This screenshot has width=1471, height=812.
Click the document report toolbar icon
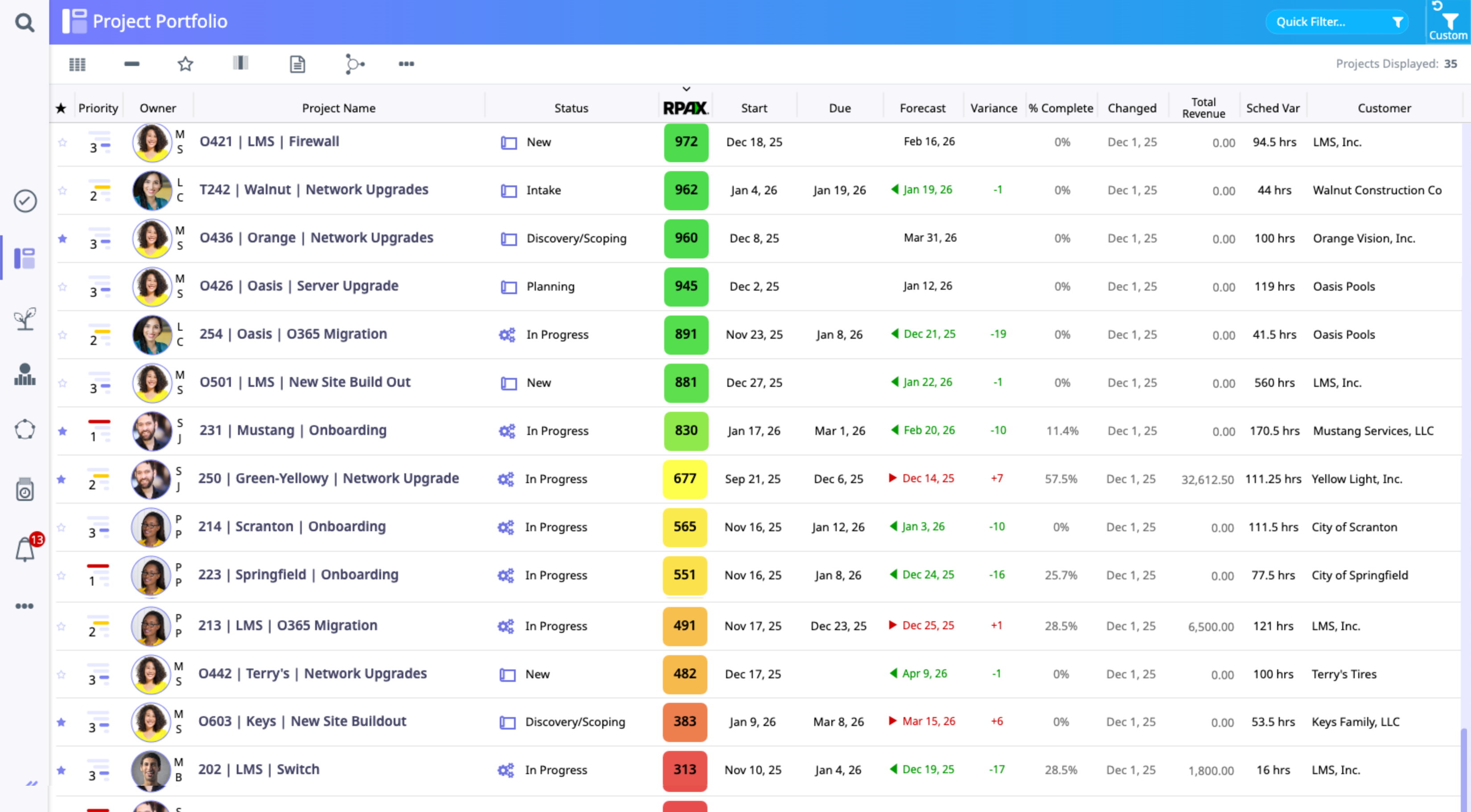[297, 64]
